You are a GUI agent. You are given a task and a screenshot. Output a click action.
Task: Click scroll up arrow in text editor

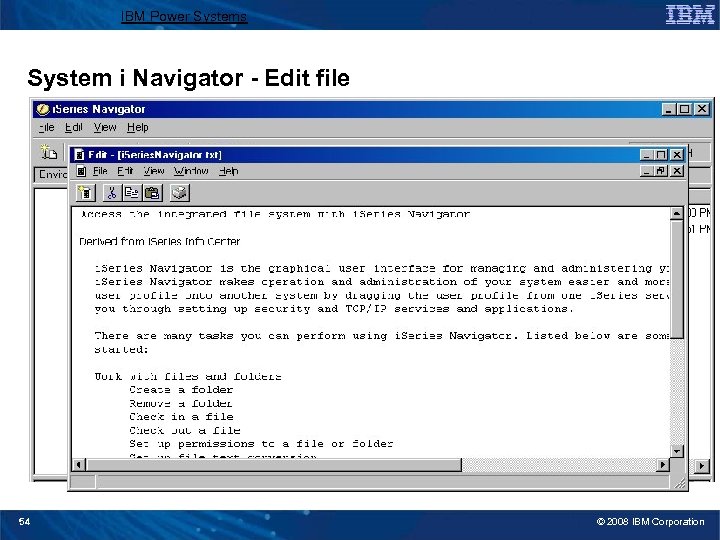click(x=676, y=214)
